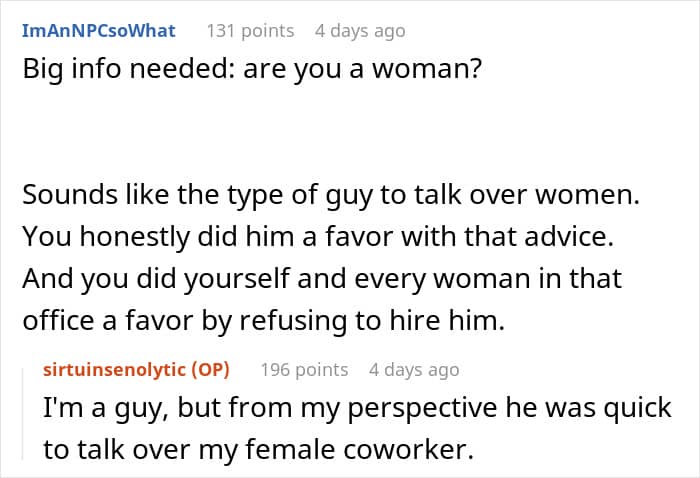Click the (OP) tag beside sirtuinsenolytic
700x478 pixels.
pyautogui.click(x=210, y=370)
